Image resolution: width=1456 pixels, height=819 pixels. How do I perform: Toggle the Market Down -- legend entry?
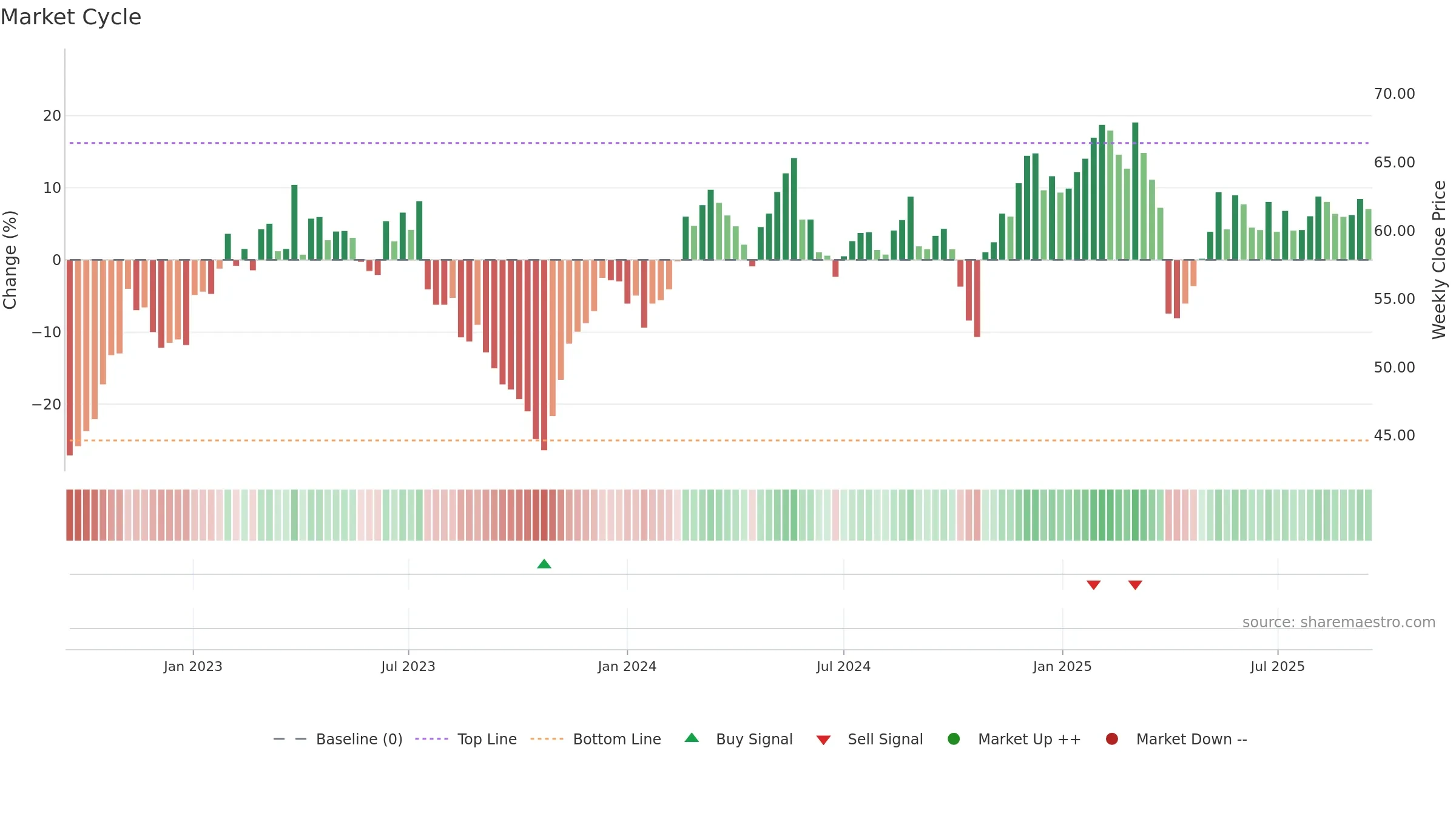pos(1176,739)
